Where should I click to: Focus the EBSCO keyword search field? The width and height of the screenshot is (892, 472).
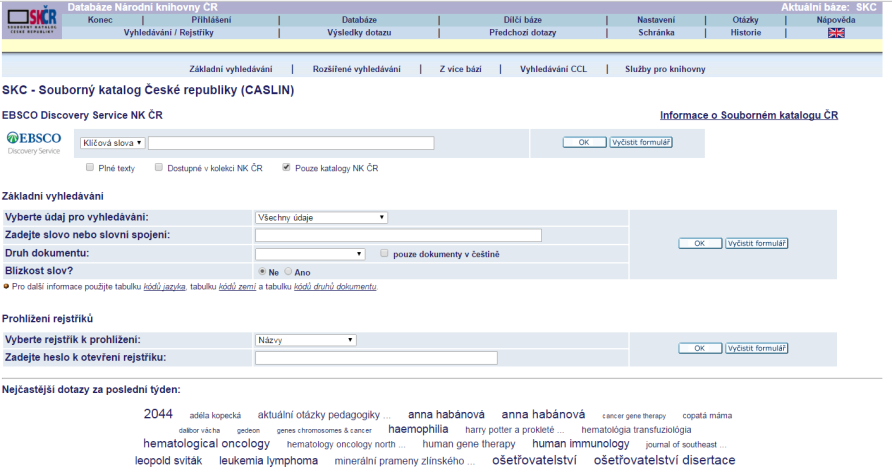[291, 143]
